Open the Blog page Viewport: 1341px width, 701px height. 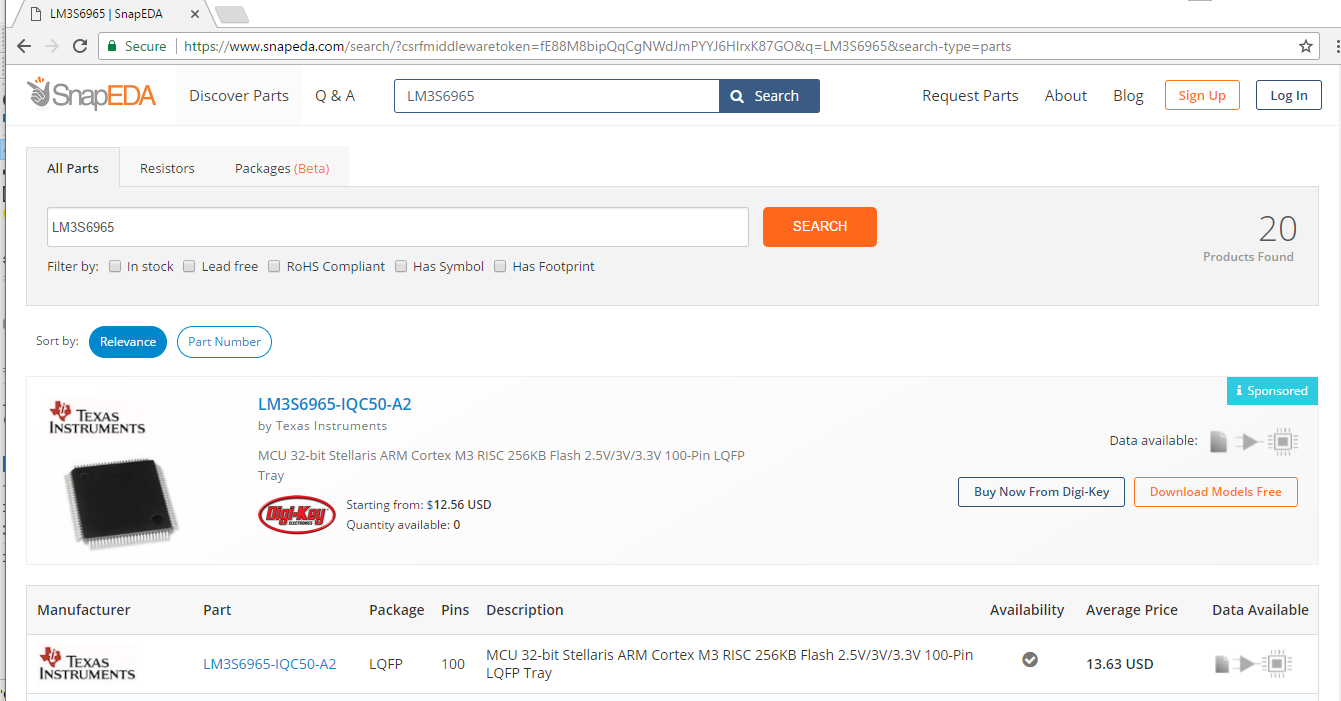tap(1128, 96)
